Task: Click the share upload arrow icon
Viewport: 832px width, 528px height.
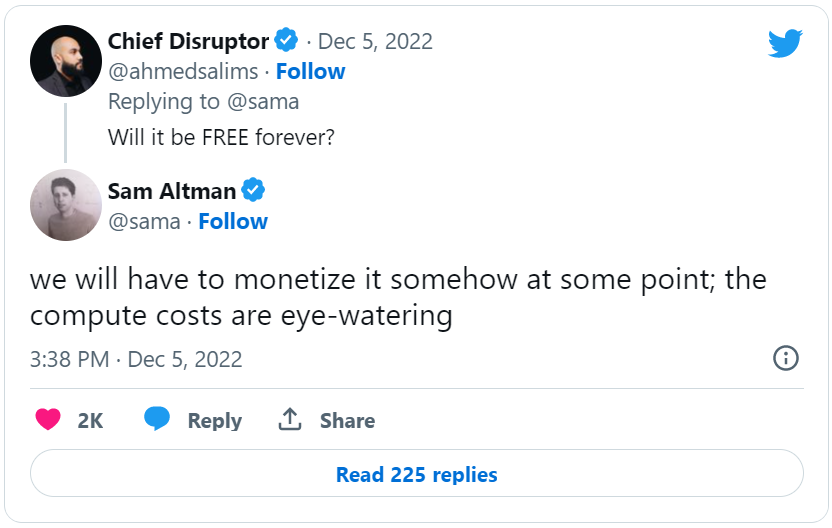Action: click(x=290, y=420)
